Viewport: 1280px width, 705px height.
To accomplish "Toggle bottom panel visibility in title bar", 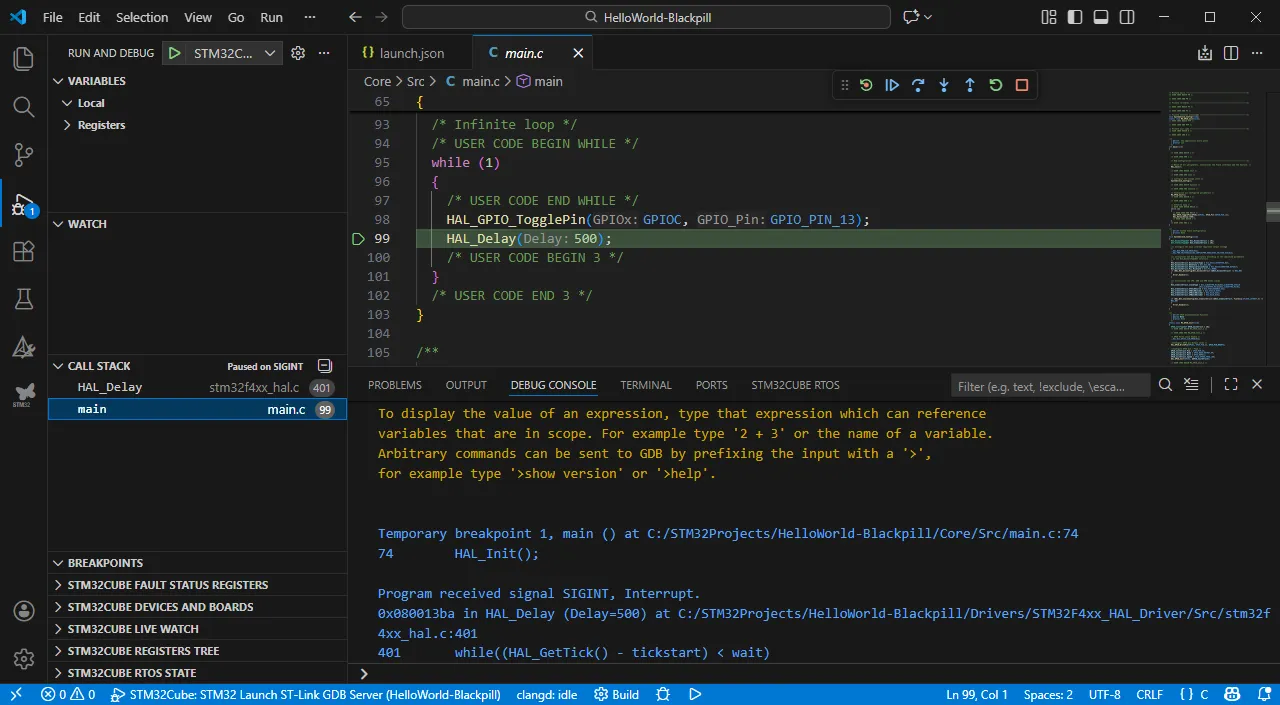I will click(x=1101, y=17).
